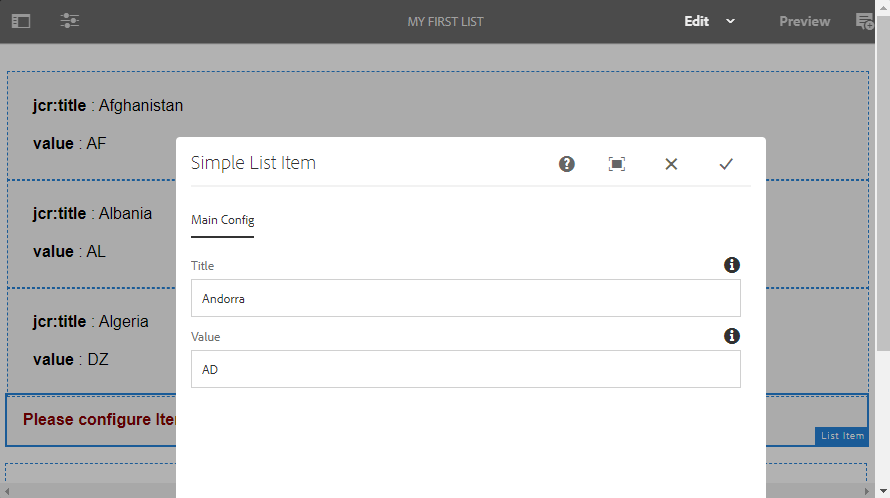Click the scroll down arrow
Viewport: 890px width, 498px height.
point(883,491)
